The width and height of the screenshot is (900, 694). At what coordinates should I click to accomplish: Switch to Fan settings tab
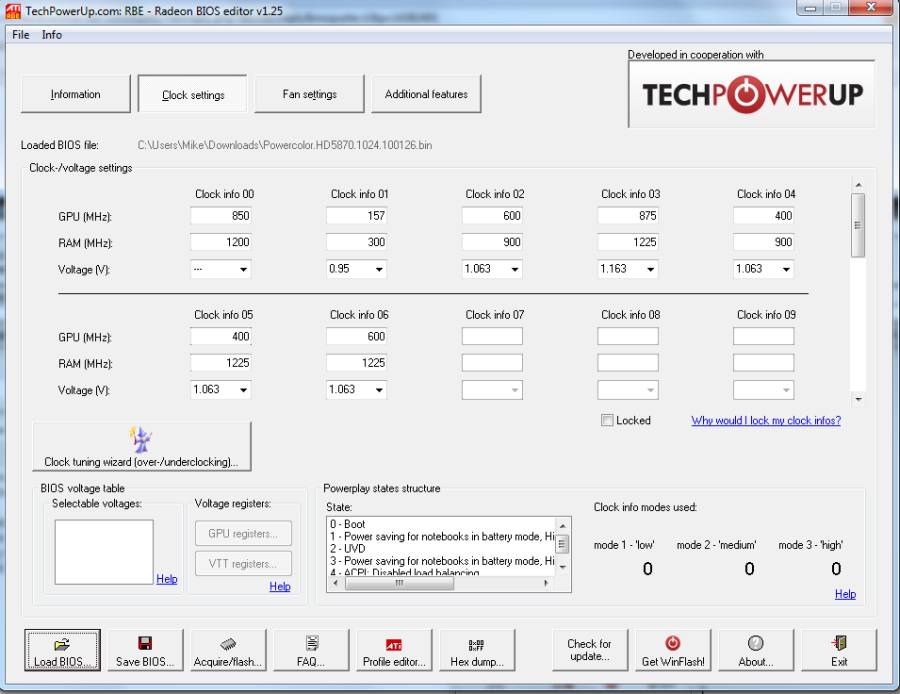click(309, 94)
